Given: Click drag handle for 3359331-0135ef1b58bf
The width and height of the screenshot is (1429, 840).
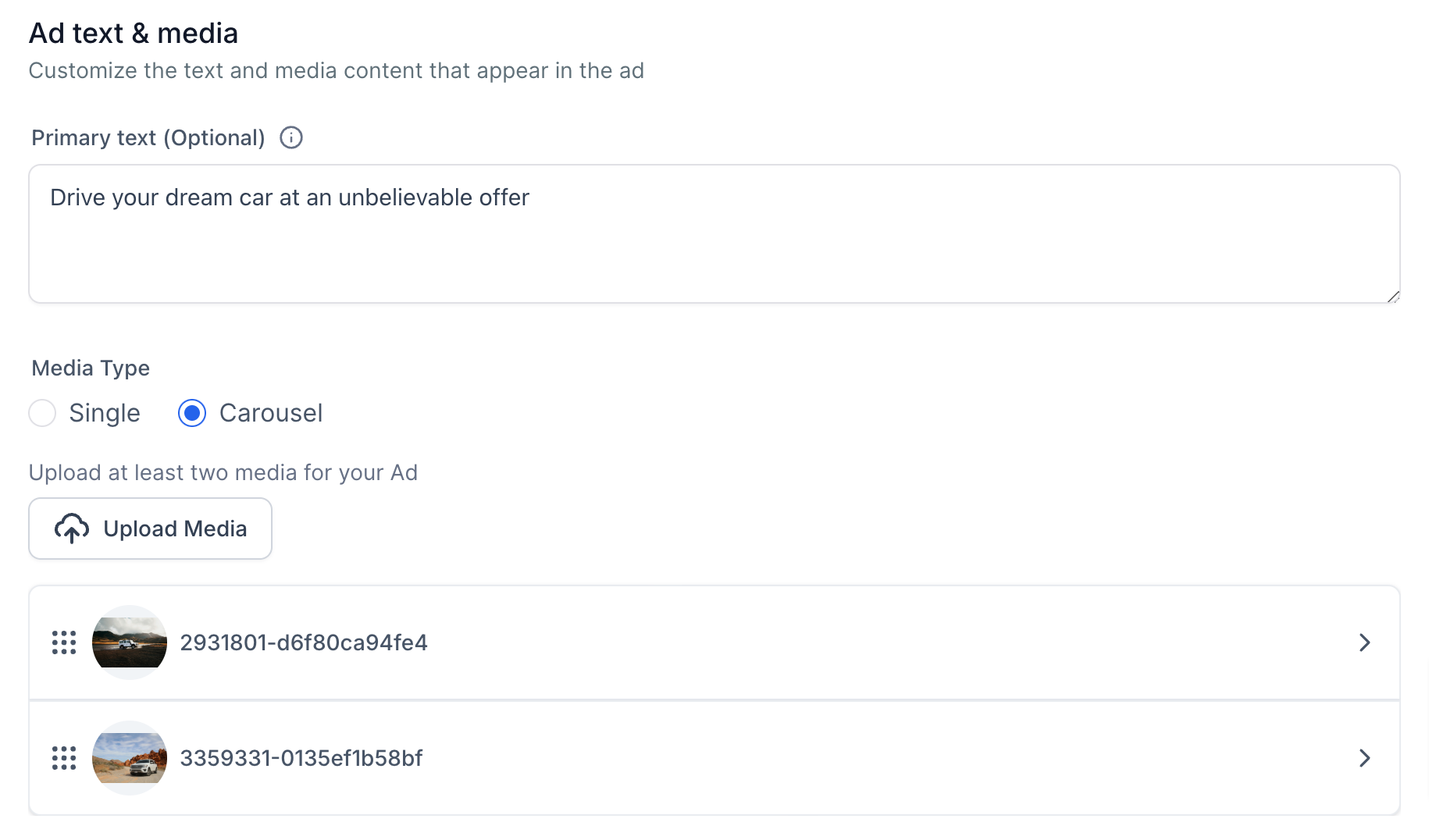Looking at the screenshot, I should [64, 758].
